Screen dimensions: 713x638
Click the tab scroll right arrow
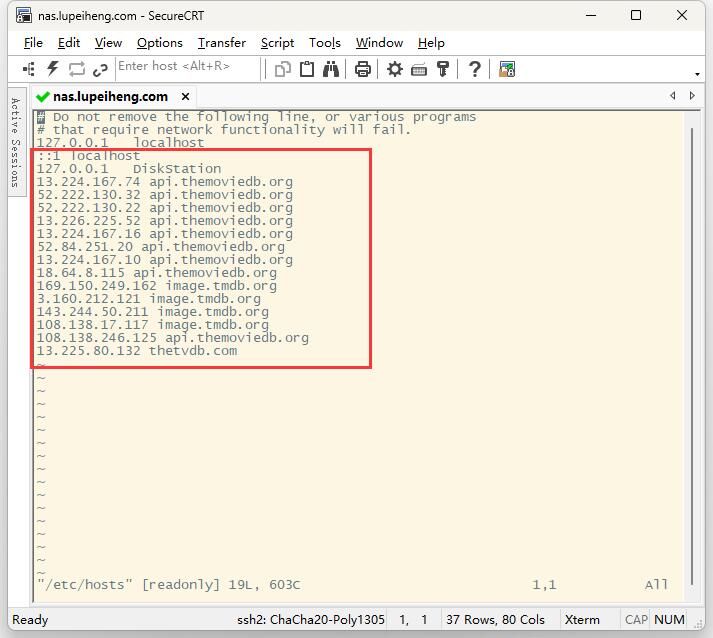pyautogui.click(x=692, y=95)
